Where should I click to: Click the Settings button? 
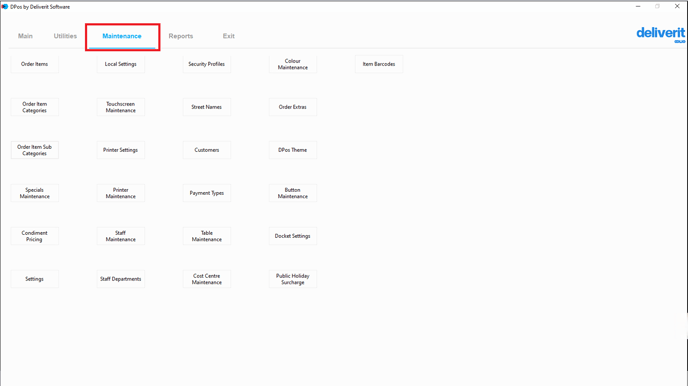tap(35, 279)
